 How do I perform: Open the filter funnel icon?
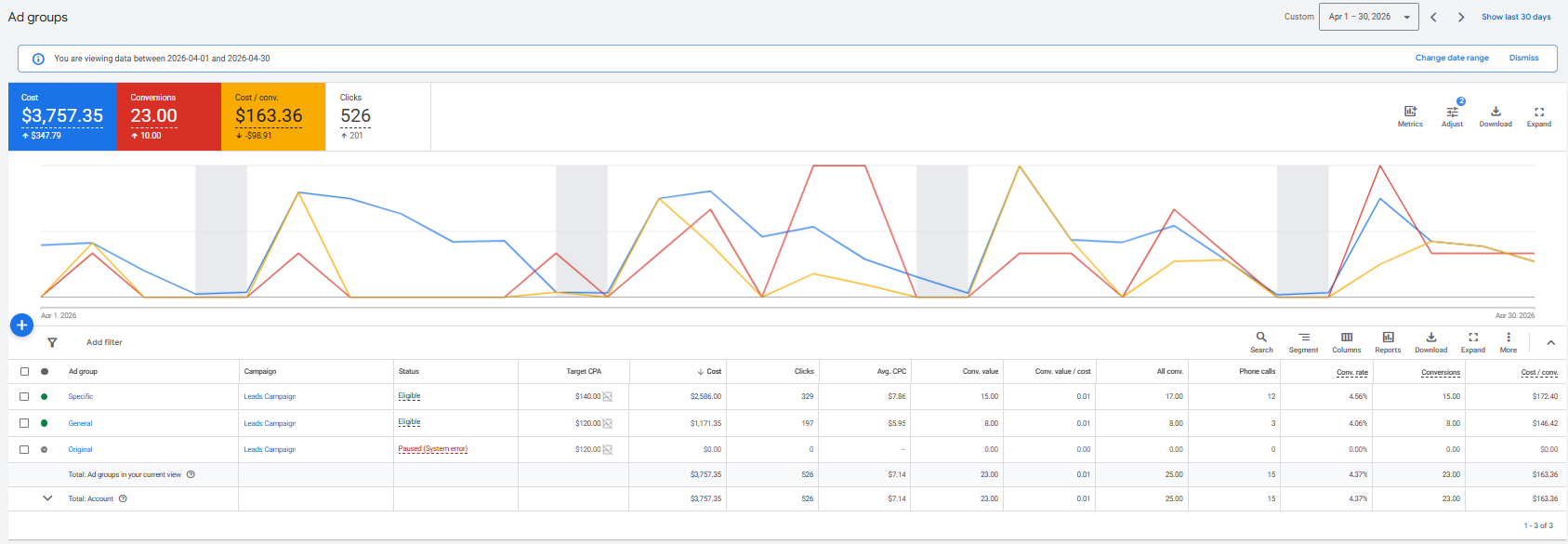coord(52,342)
